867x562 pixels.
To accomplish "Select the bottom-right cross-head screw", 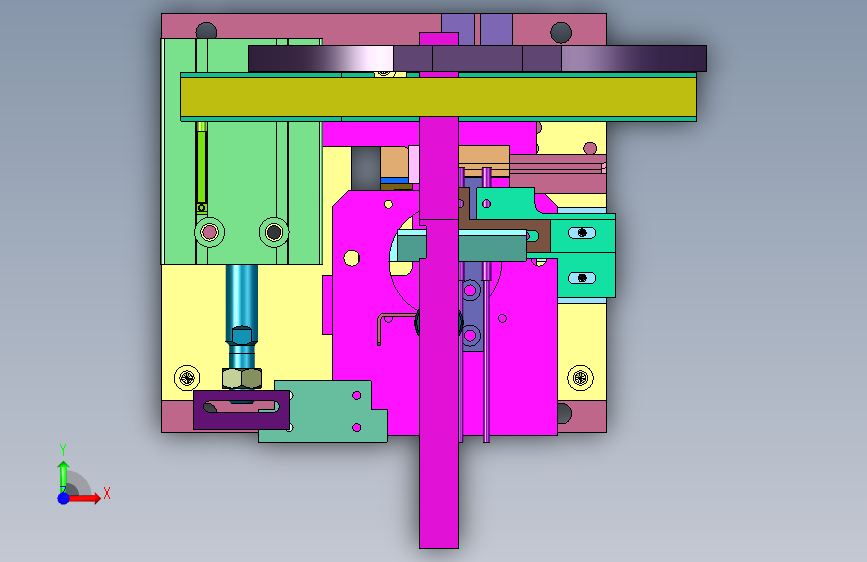I will 581,378.
